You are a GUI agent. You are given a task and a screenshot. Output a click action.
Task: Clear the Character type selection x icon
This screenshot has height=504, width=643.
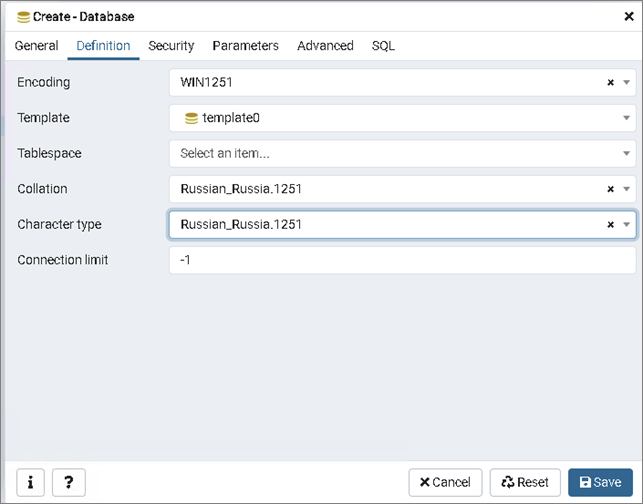(x=610, y=225)
